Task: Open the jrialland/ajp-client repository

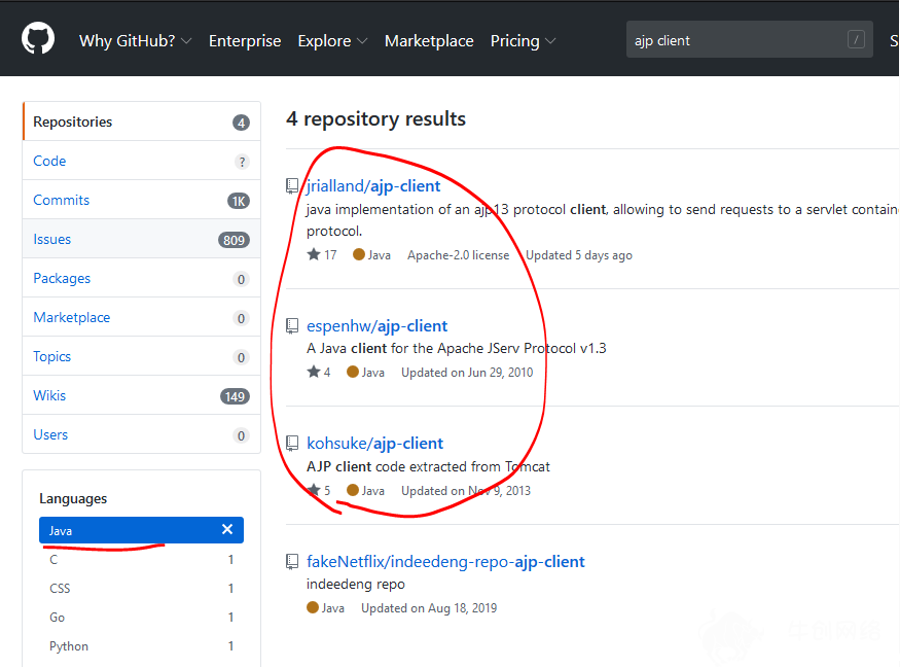Action: 374,186
